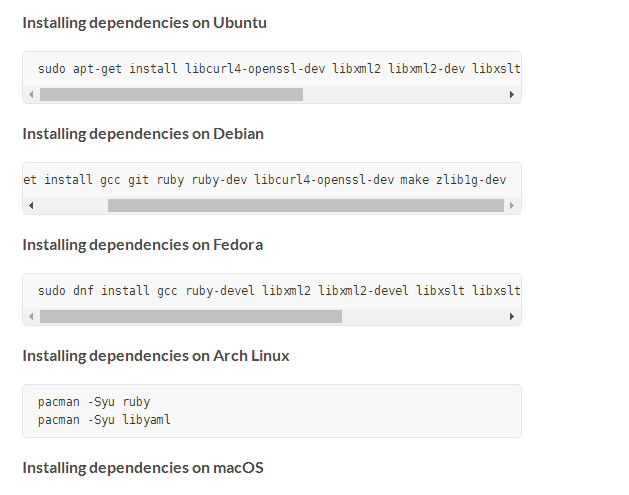Click the 'pacman -Syu libyaml' line
The image size is (629, 495).
pos(104,419)
